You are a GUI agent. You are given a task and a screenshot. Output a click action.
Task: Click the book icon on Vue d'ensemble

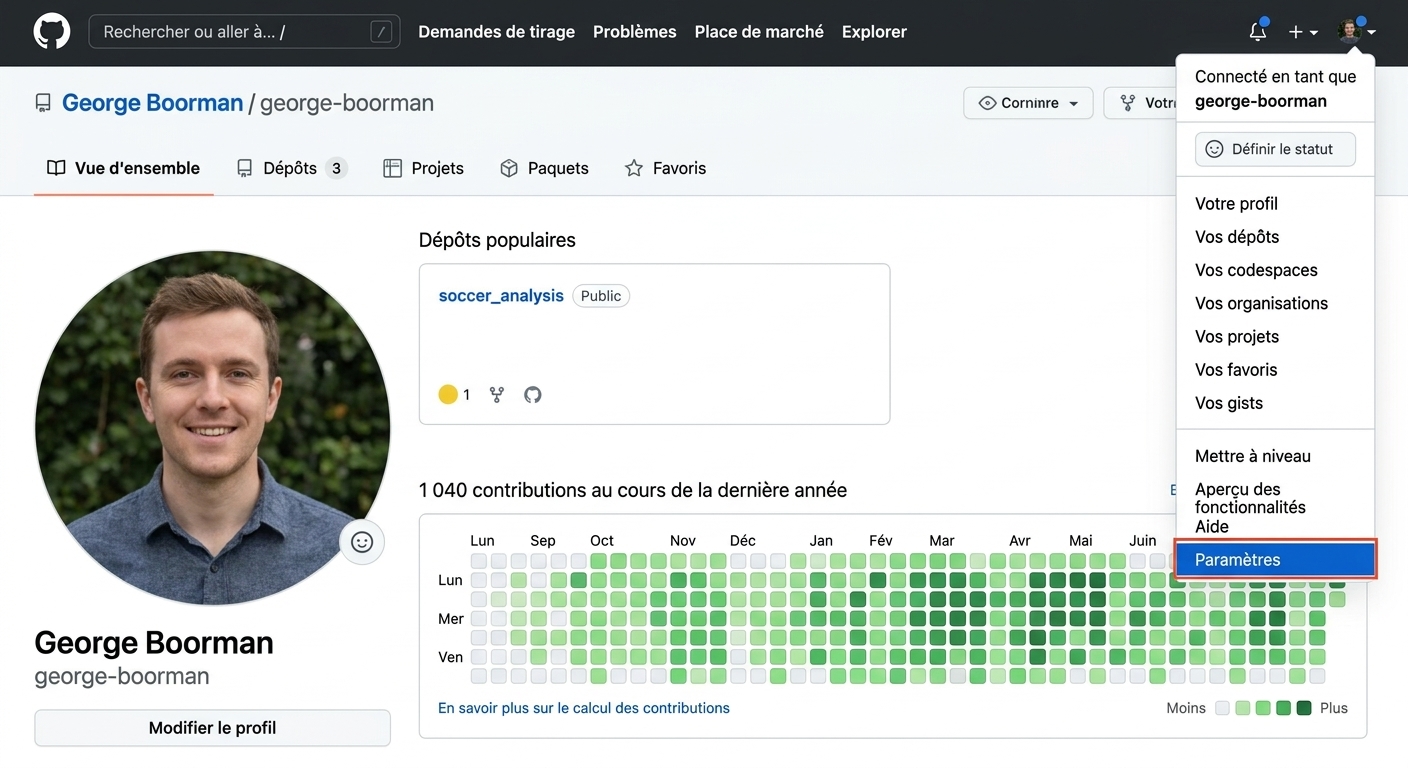[x=56, y=168]
